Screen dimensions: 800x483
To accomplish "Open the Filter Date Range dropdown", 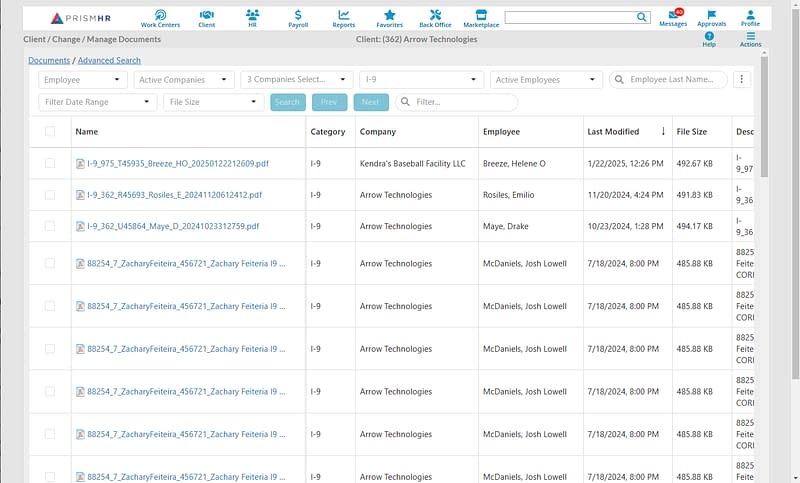I will [98, 102].
